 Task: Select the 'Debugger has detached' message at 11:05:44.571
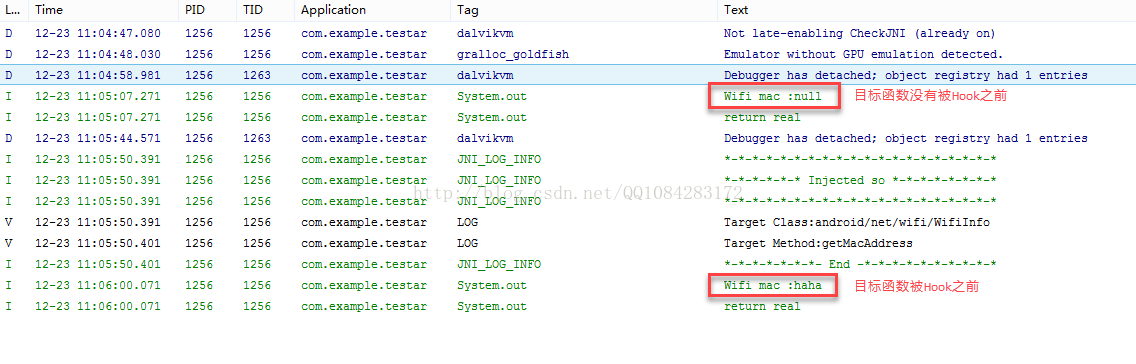[905, 138]
